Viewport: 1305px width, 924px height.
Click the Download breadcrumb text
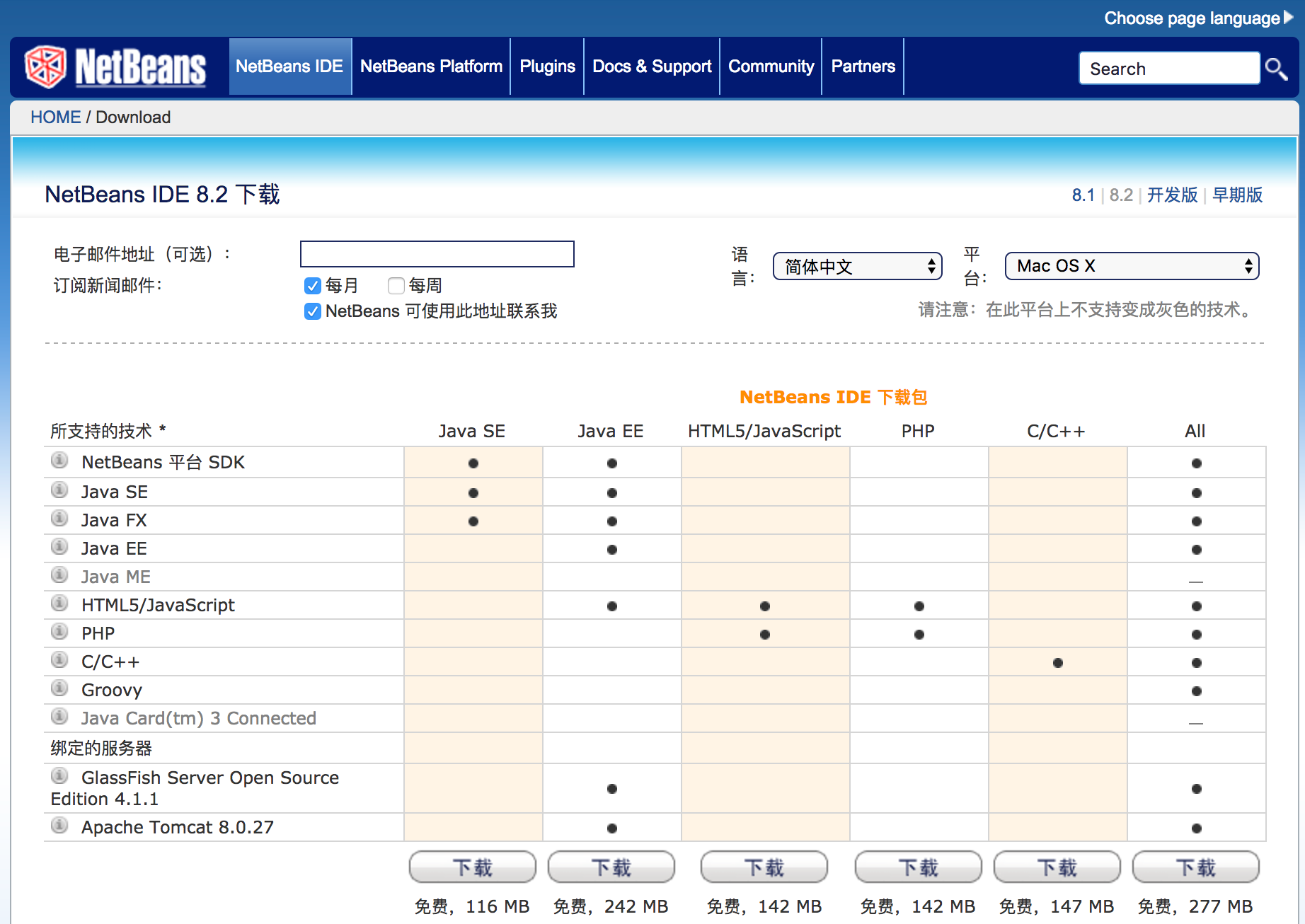(133, 117)
